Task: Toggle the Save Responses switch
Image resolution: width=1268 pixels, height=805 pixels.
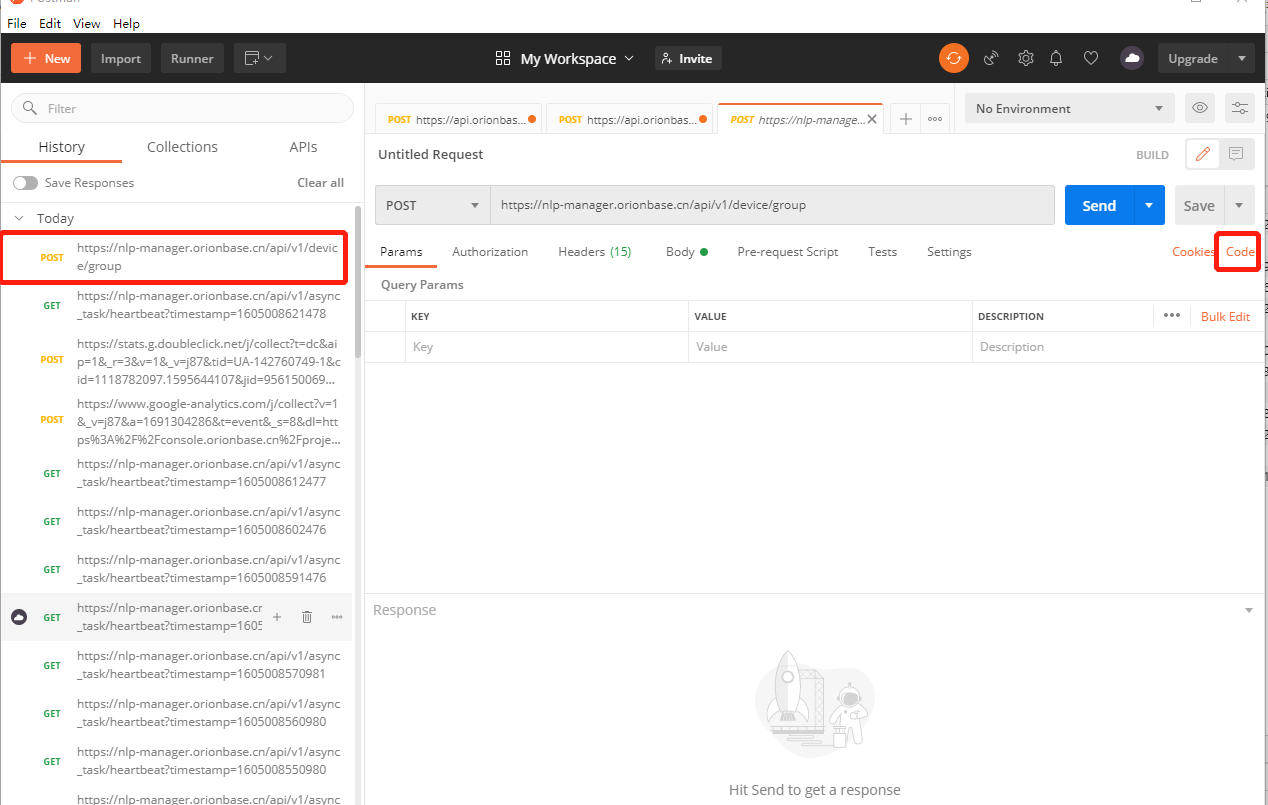Action: tap(26, 182)
